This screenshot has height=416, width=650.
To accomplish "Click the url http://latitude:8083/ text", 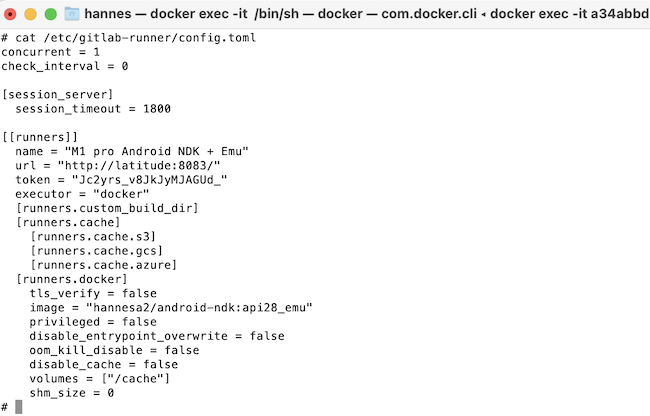I will coord(141,165).
